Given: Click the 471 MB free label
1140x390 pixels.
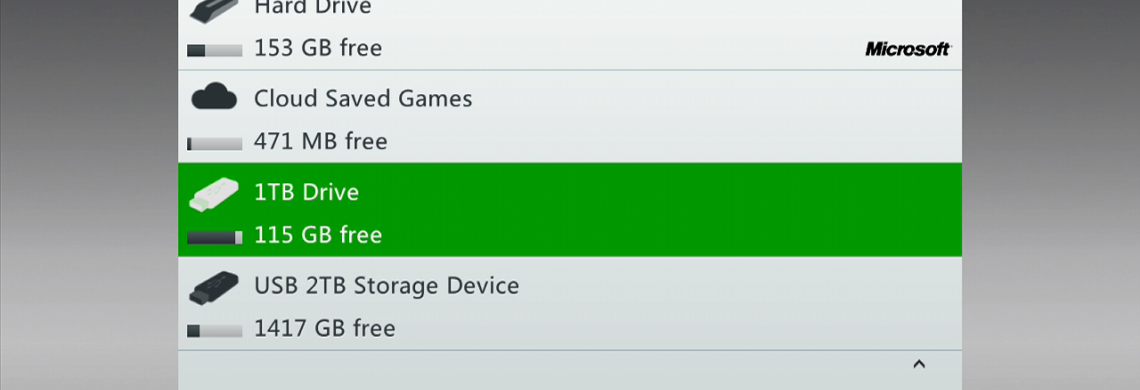Looking at the screenshot, I should click(x=321, y=141).
